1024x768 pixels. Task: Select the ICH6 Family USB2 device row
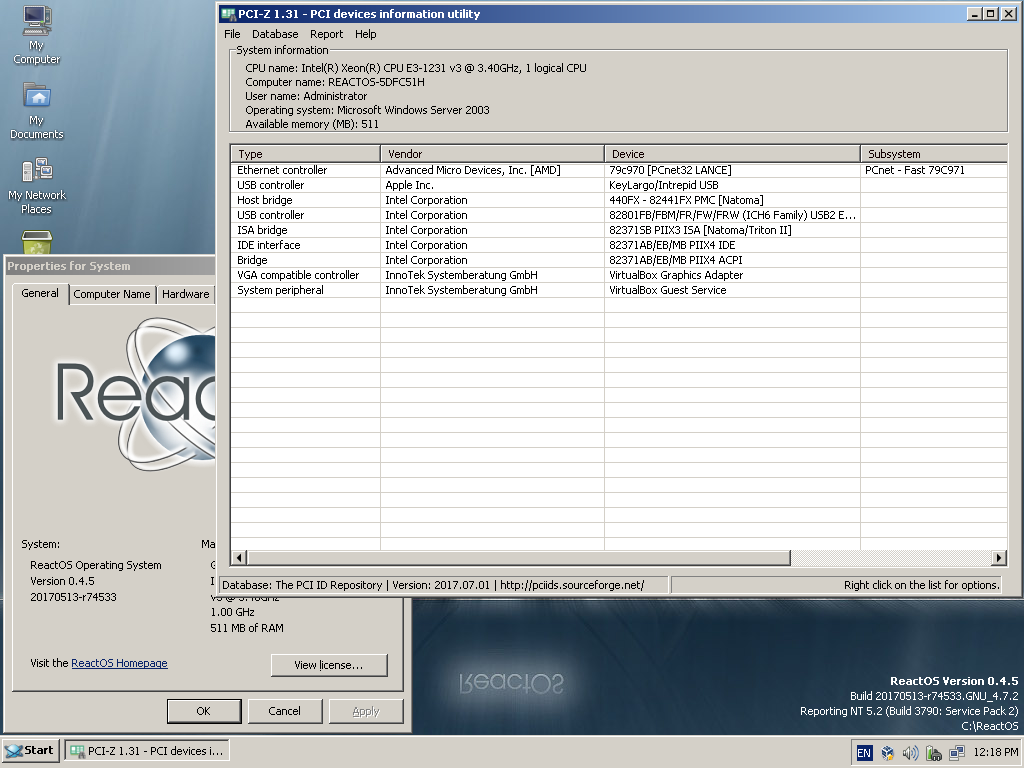pos(618,215)
